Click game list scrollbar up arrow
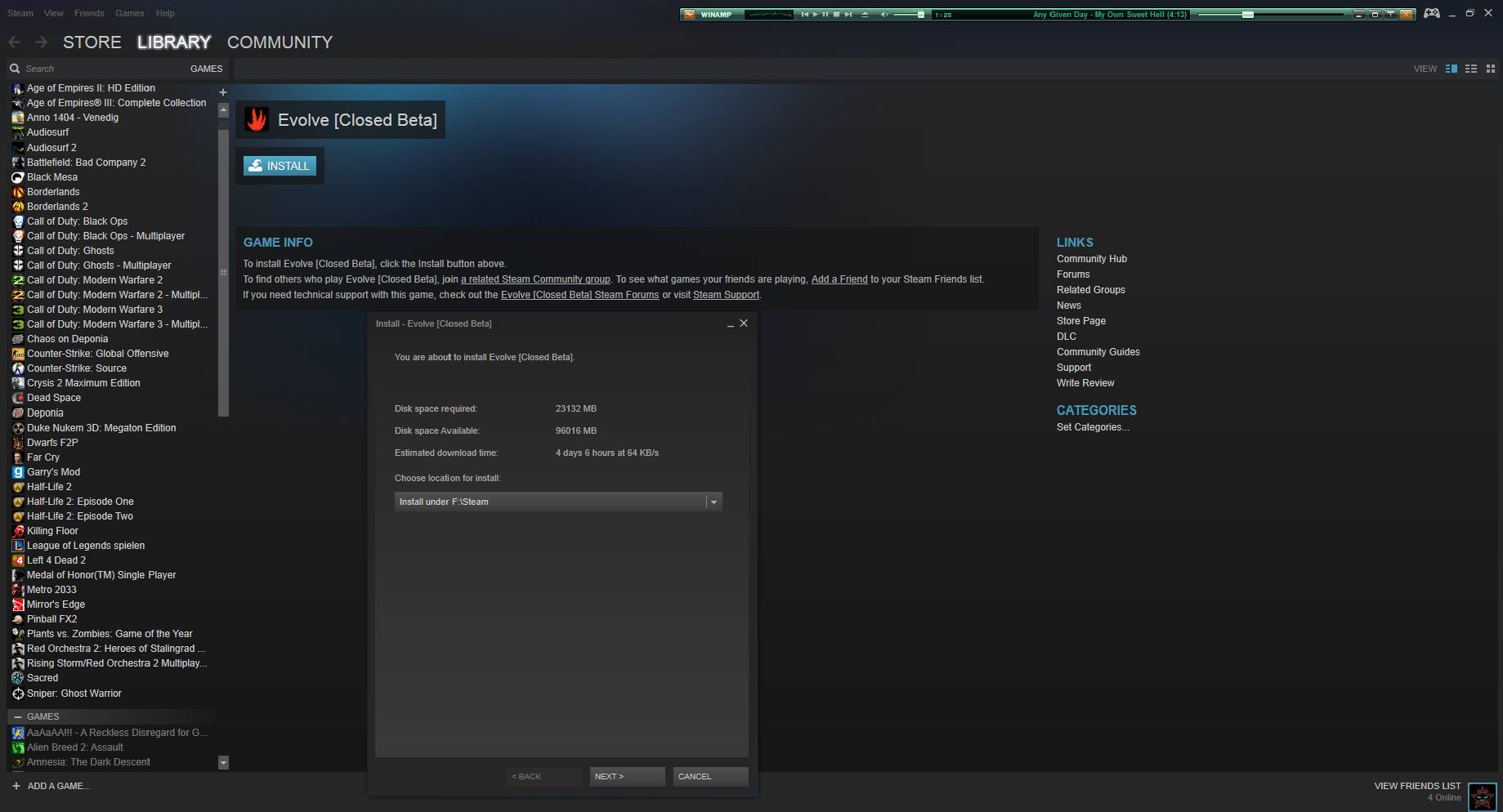Screen dimensions: 1503x812 [223, 110]
